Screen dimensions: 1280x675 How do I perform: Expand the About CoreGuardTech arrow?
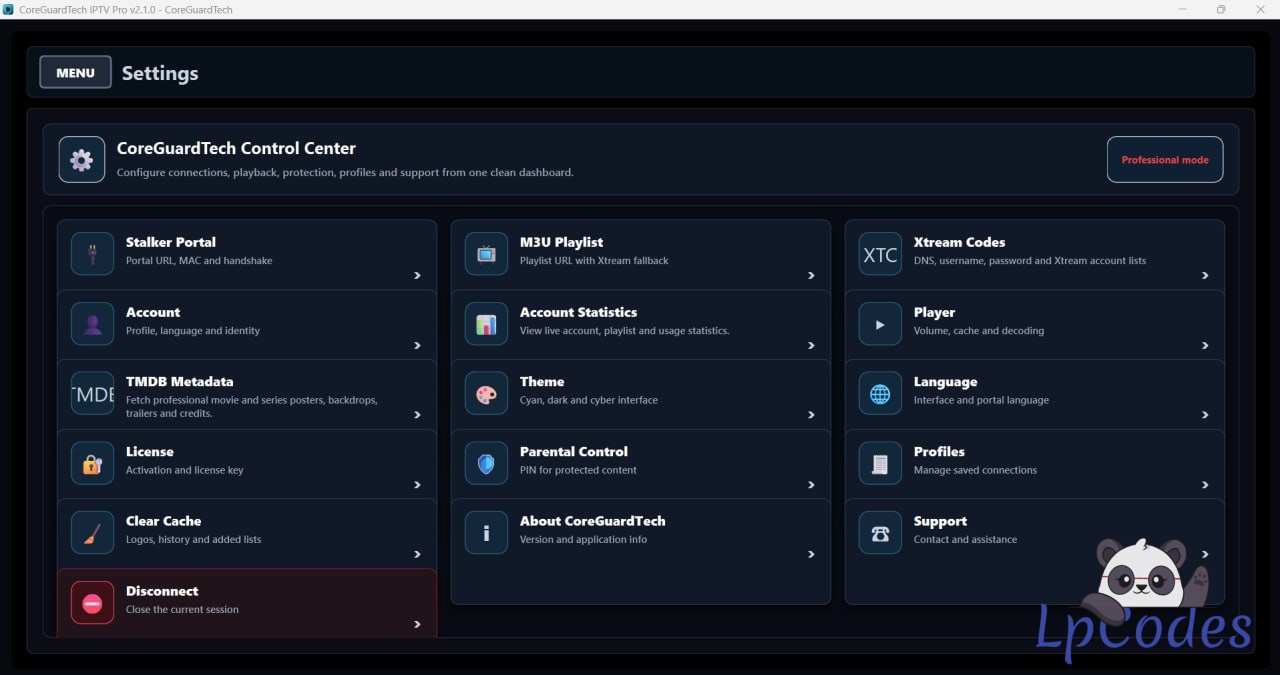pyautogui.click(x=811, y=554)
